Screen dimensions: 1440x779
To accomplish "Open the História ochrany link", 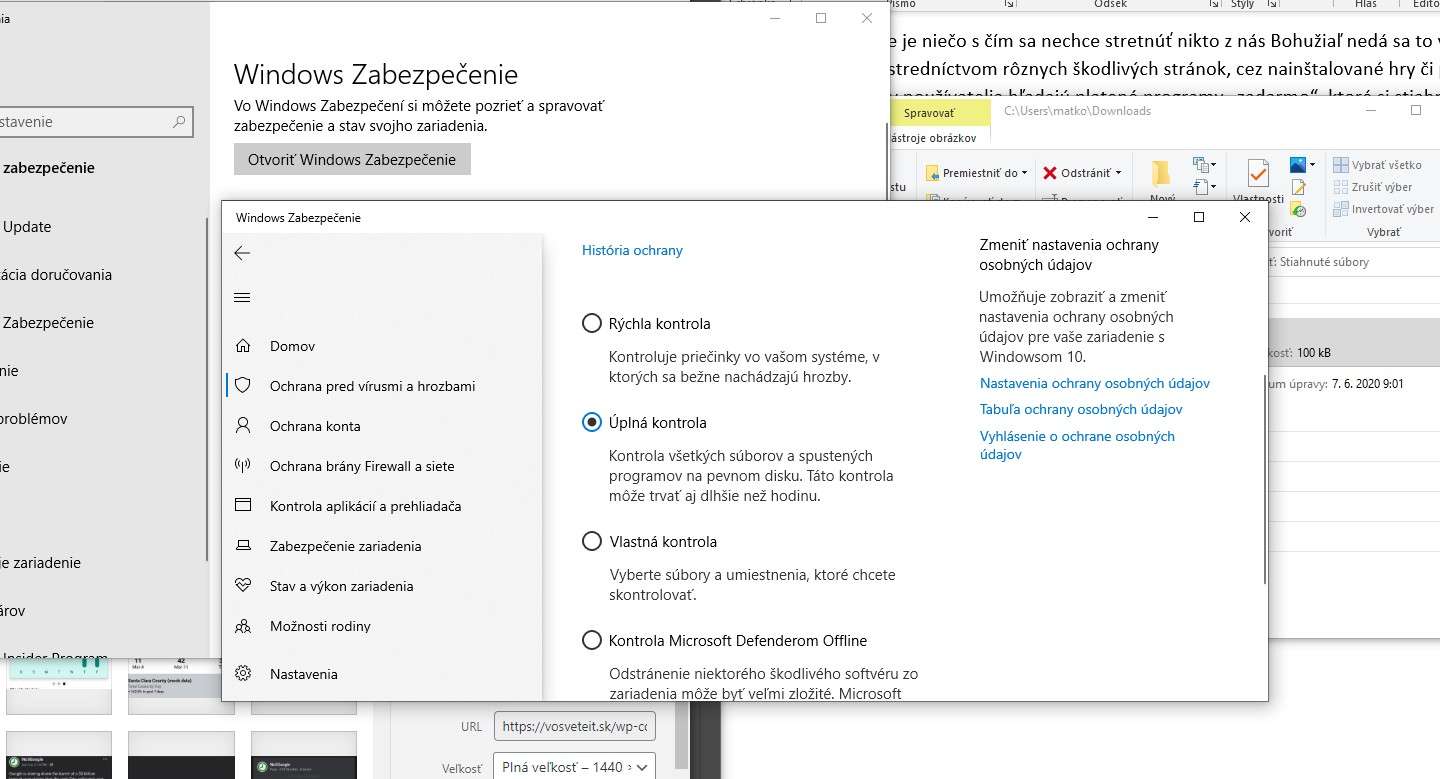I will (x=632, y=250).
